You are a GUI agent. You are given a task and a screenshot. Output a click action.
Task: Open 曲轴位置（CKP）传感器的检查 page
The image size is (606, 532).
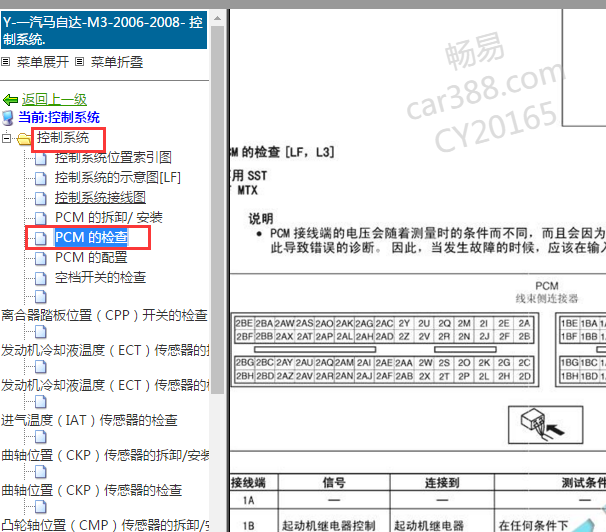tap(92, 490)
